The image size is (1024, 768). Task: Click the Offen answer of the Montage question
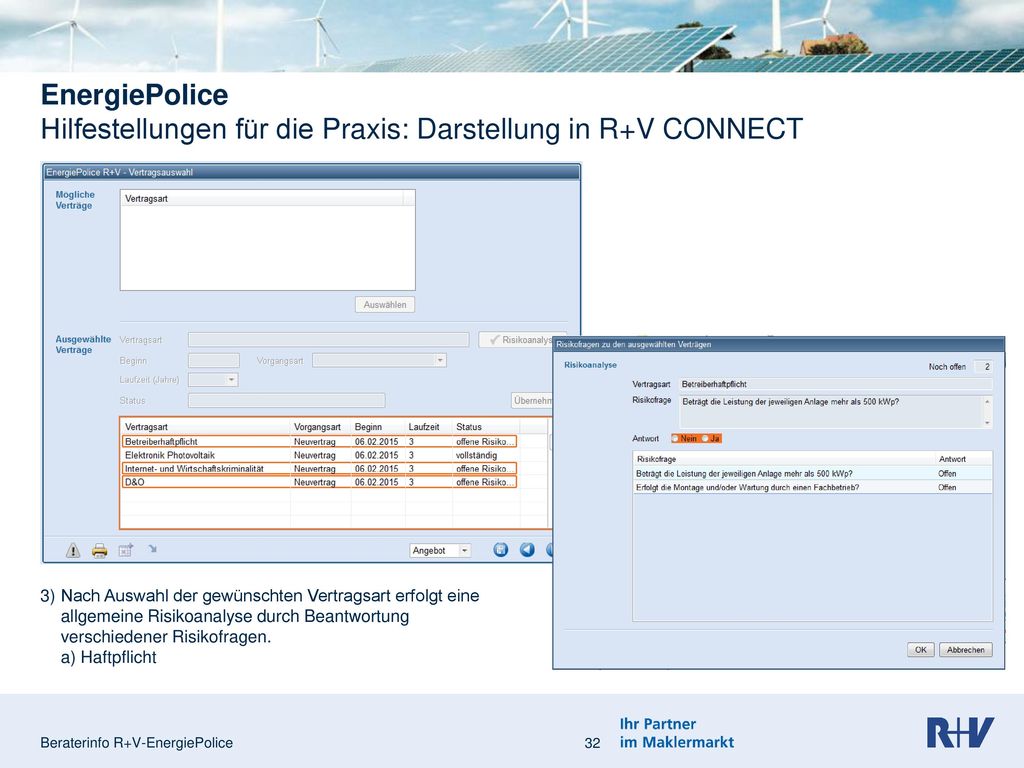point(948,487)
